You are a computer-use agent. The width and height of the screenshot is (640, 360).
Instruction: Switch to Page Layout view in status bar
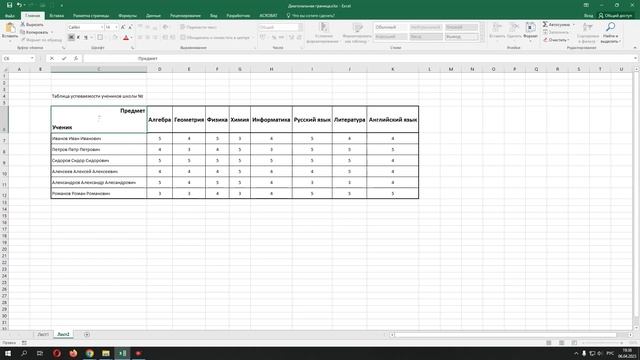point(562,343)
